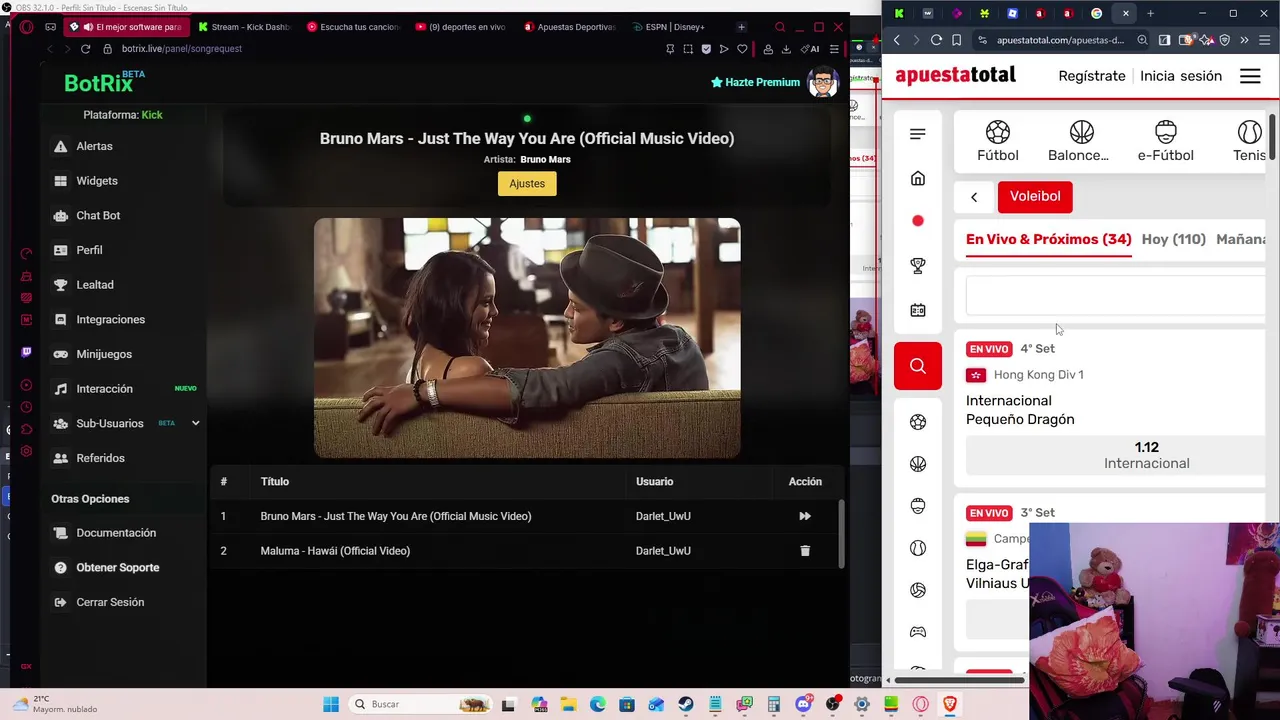Open Brave main menu icon
This screenshot has width=1280, height=720.
click(x=1263, y=40)
